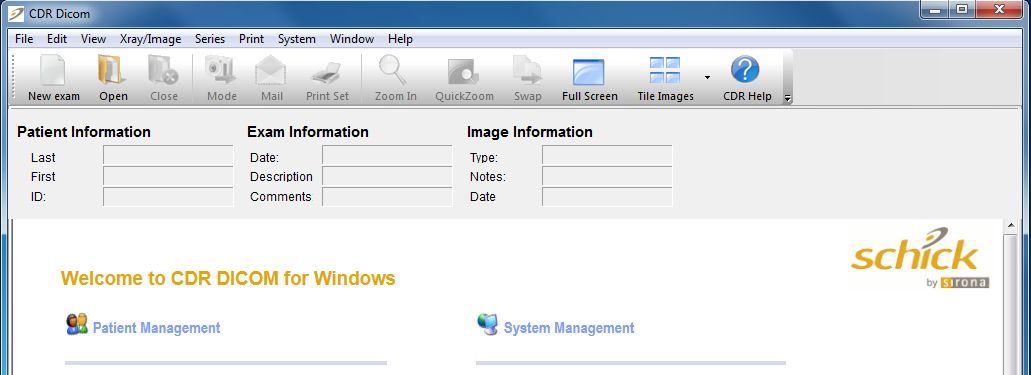Click the CDR Dicom title bar app icon
Screen dimensions: 1031x375
[17, 13]
